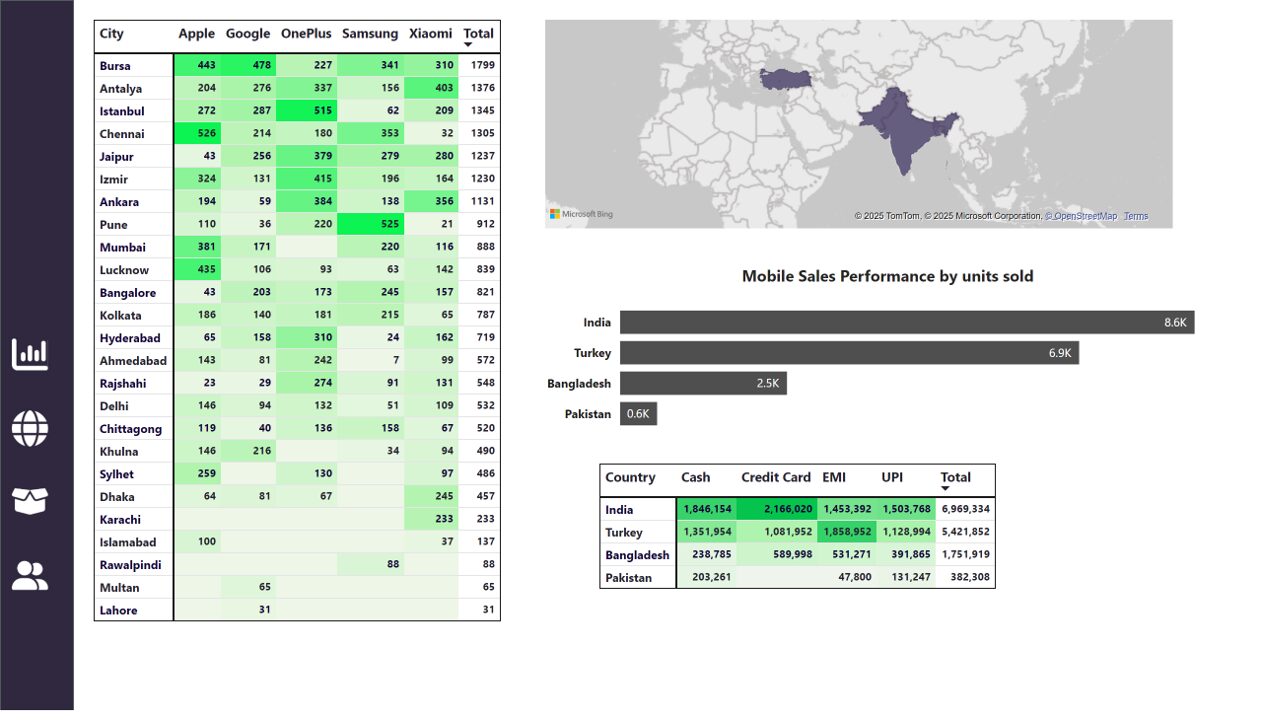The image size is (1262, 720).
Task: Open the bar chart report page icon
Action: point(30,354)
